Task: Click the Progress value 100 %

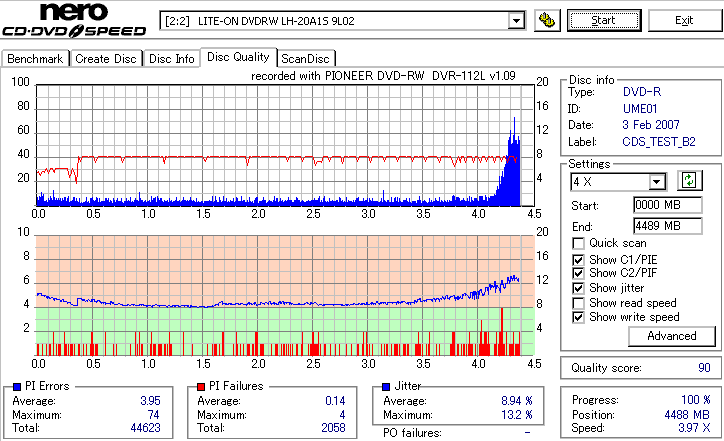Action: pos(695,400)
